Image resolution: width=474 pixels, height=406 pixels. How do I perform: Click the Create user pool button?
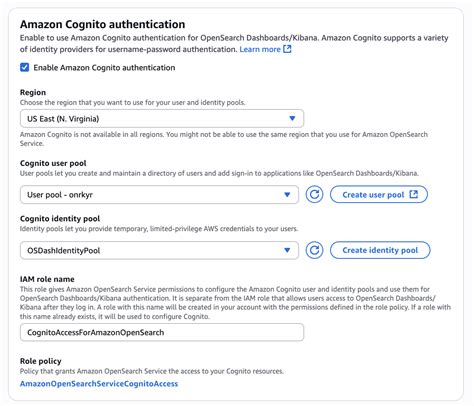(x=379, y=195)
